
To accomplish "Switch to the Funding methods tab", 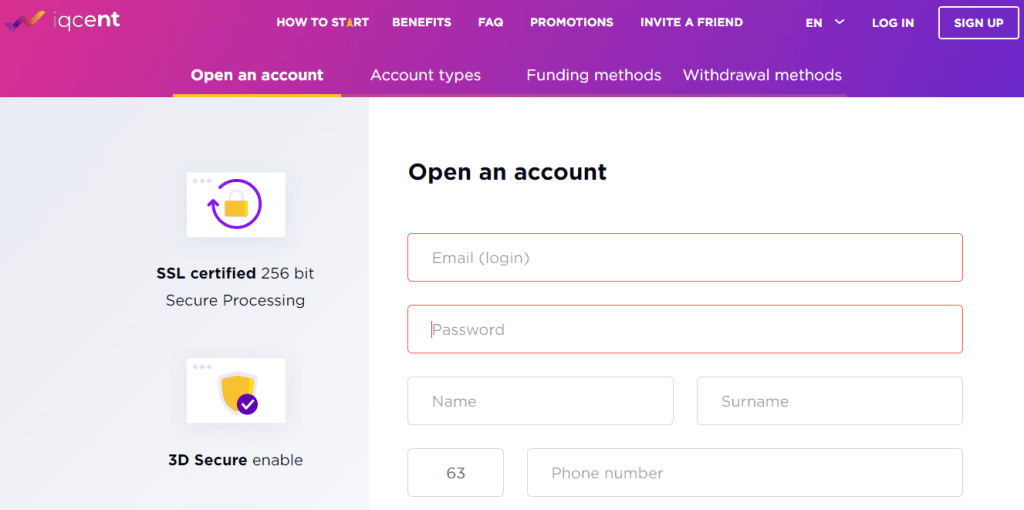I will pyautogui.click(x=594, y=75).
